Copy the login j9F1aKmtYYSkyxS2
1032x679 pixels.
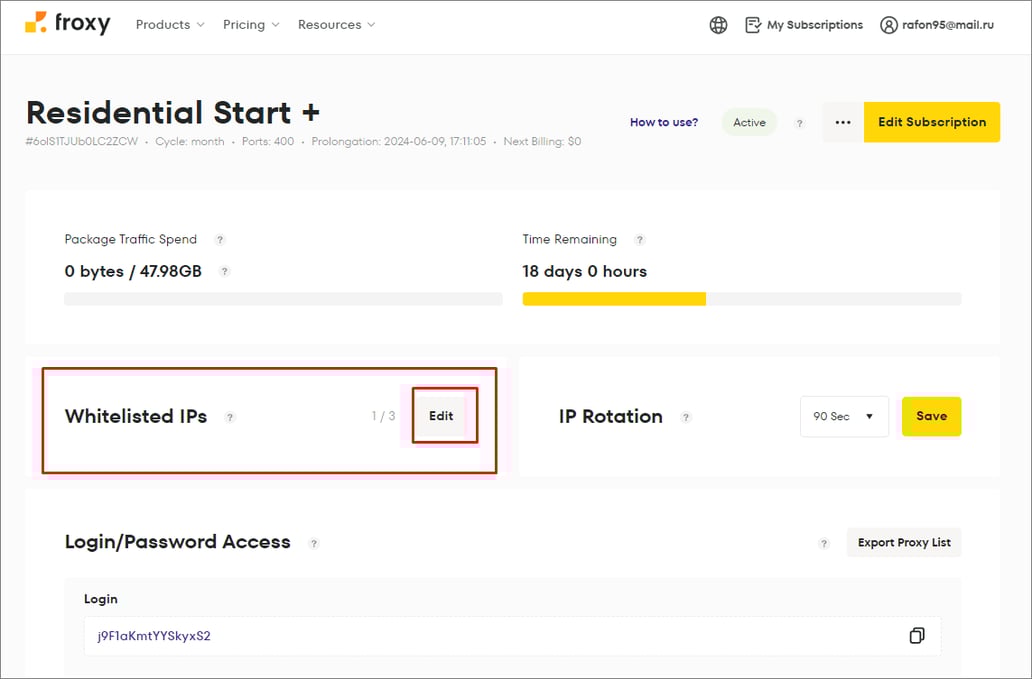pos(916,635)
